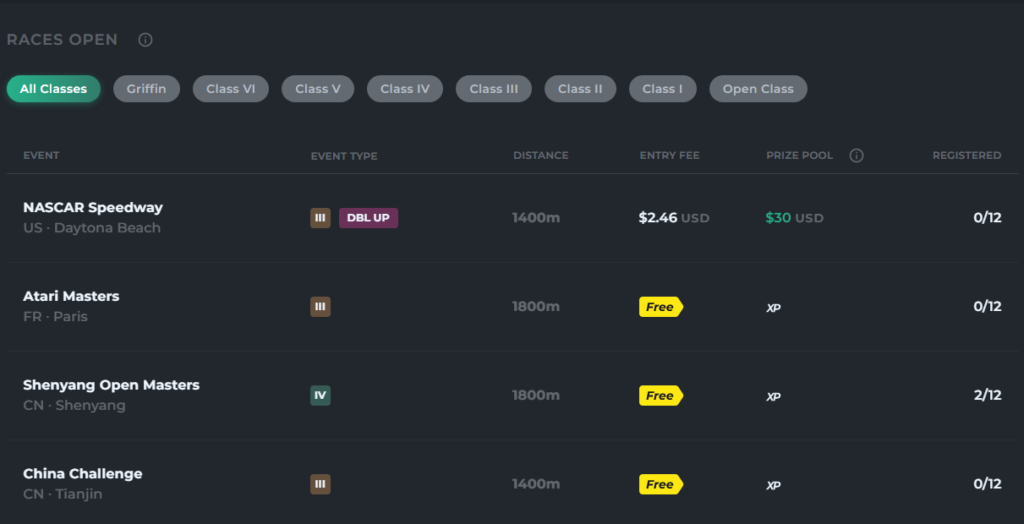Sort the list by Distance column header
The height and width of the screenshot is (524, 1024).
[540, 155]
